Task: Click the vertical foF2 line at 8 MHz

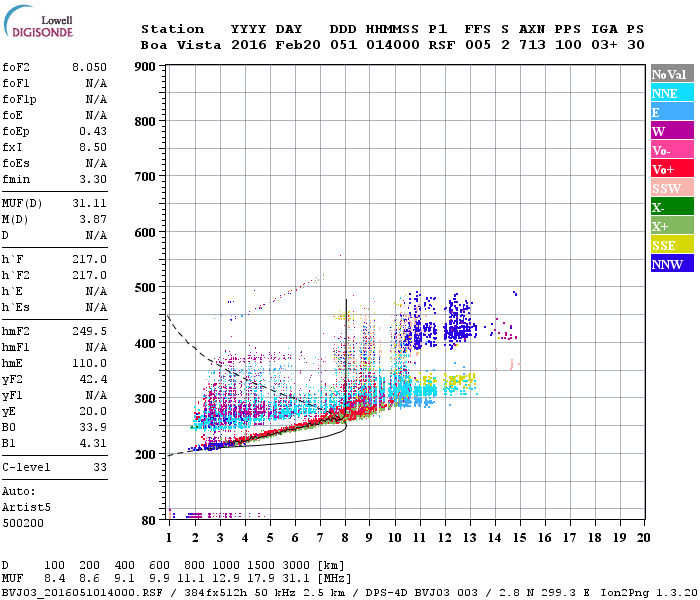Action: [x=346, y=357]
